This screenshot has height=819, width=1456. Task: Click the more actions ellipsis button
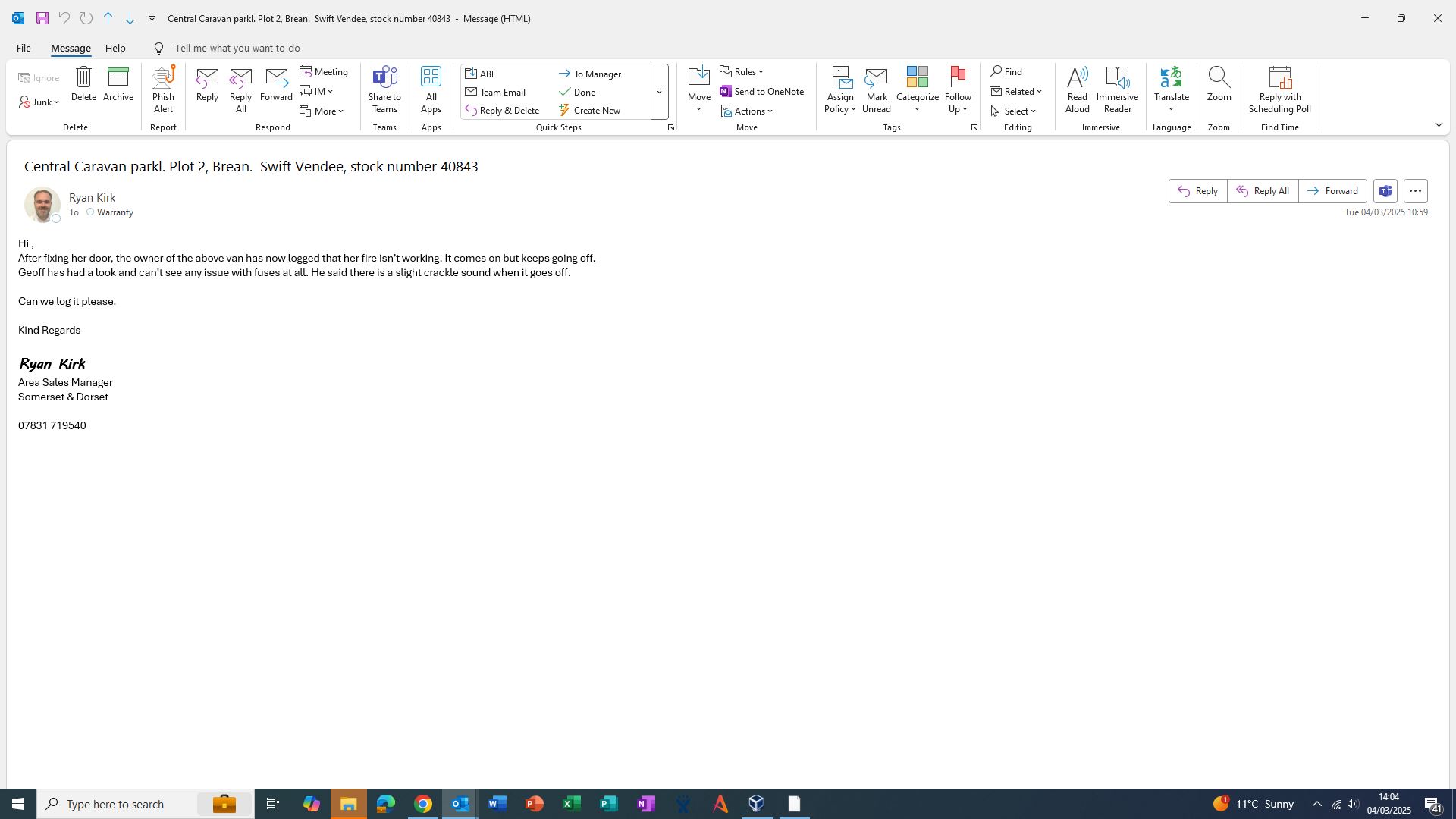(x=1415, y=191)
